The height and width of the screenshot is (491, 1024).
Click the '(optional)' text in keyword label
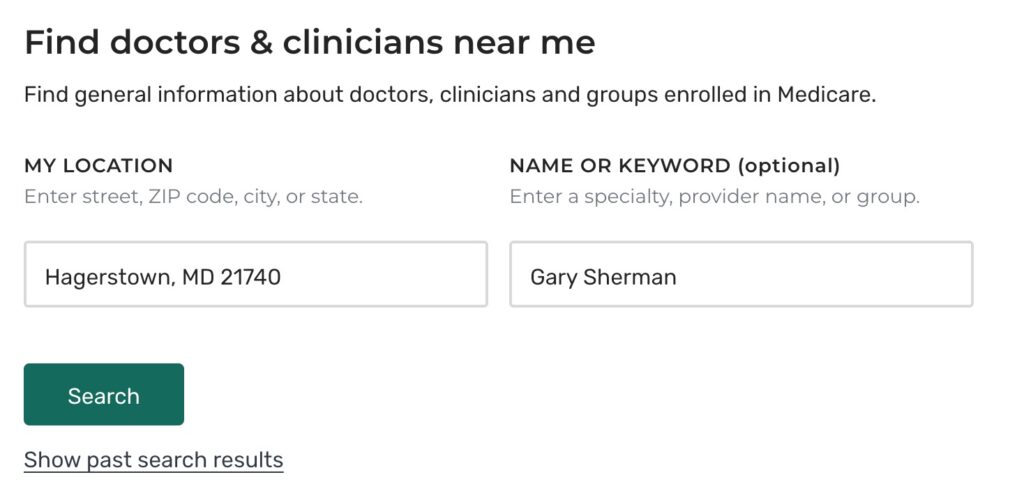788,166
